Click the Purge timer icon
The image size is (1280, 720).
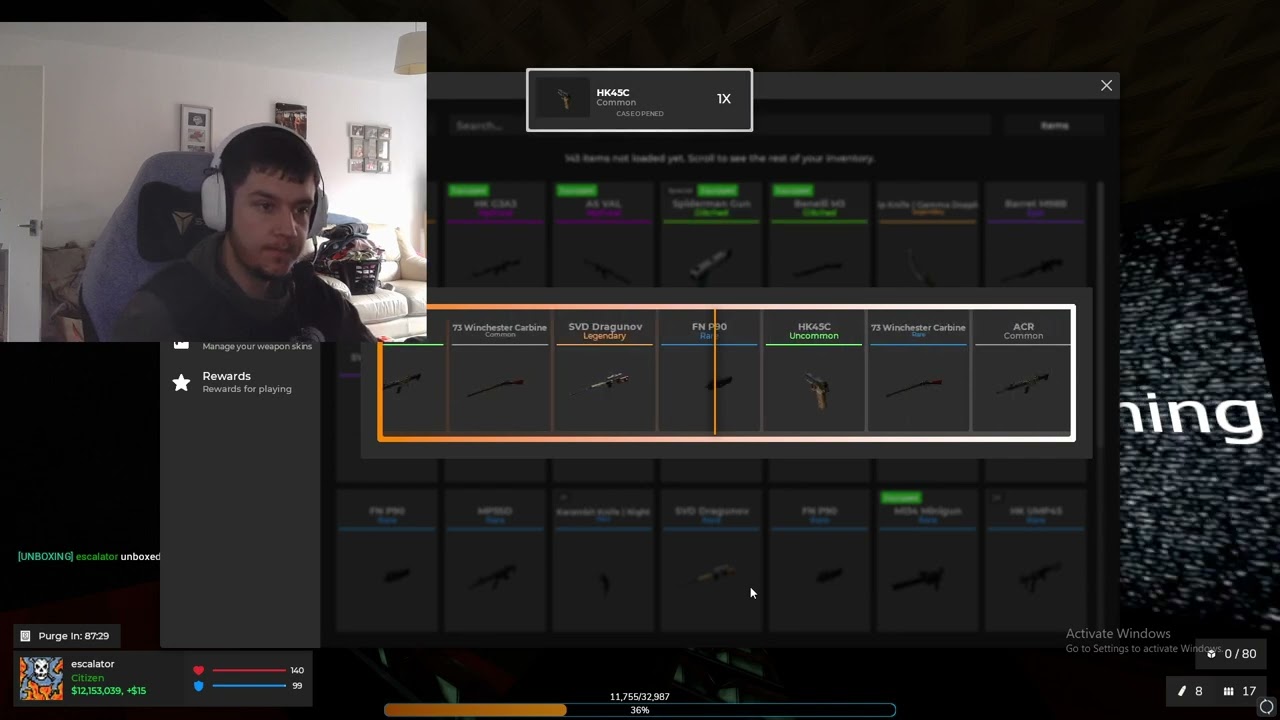point(26,636)
